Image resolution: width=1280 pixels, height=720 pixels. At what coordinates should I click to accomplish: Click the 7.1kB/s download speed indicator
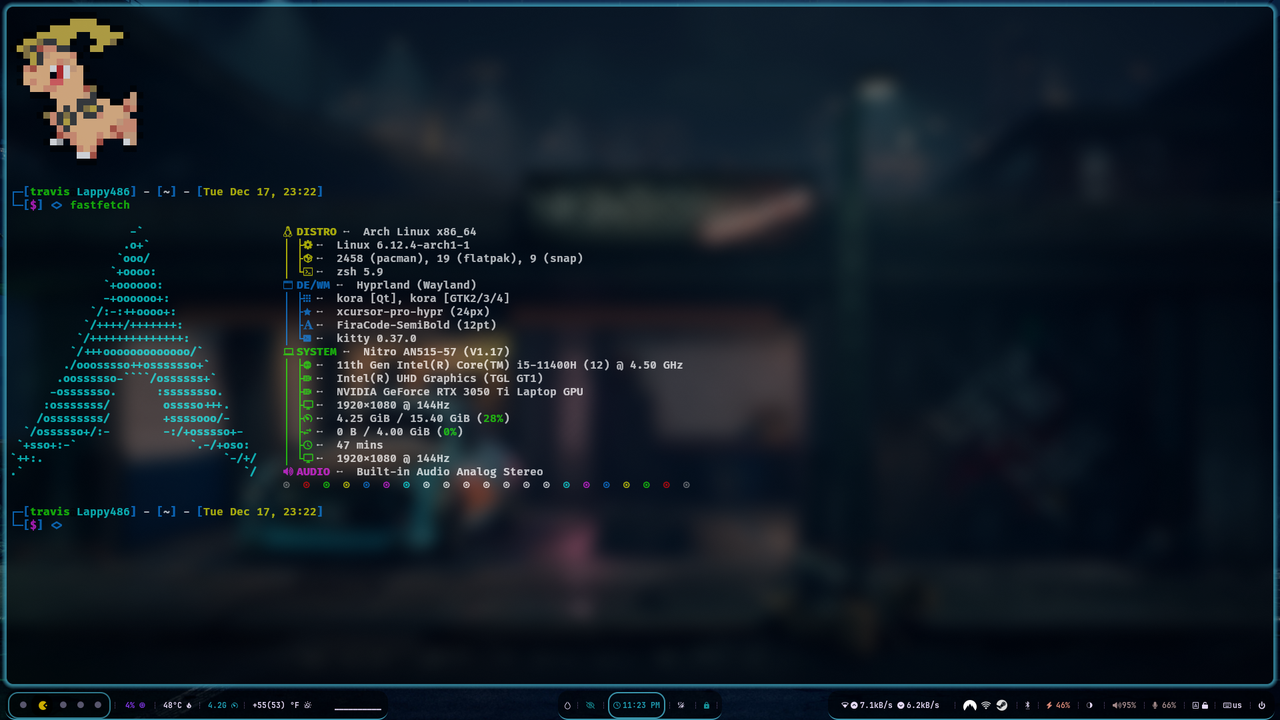(872, 705)
